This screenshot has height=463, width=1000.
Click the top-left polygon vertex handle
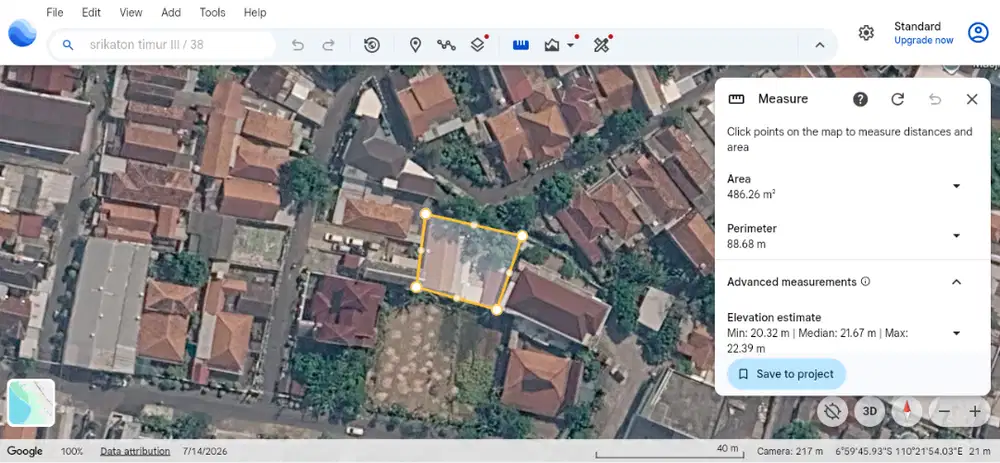pyautogui.click(x=425, y=214)
